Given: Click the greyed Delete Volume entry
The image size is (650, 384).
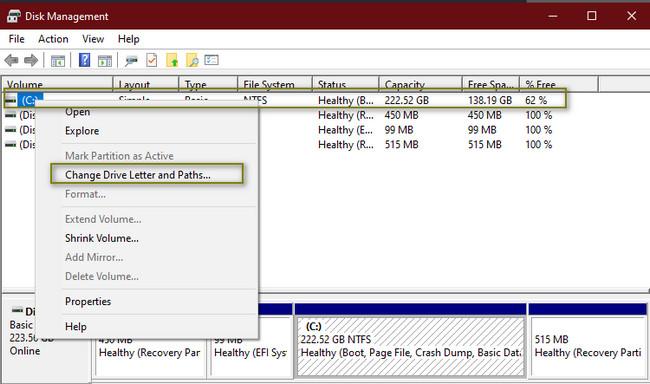Looking at the screenshot, I should click(x=102, y=277).
